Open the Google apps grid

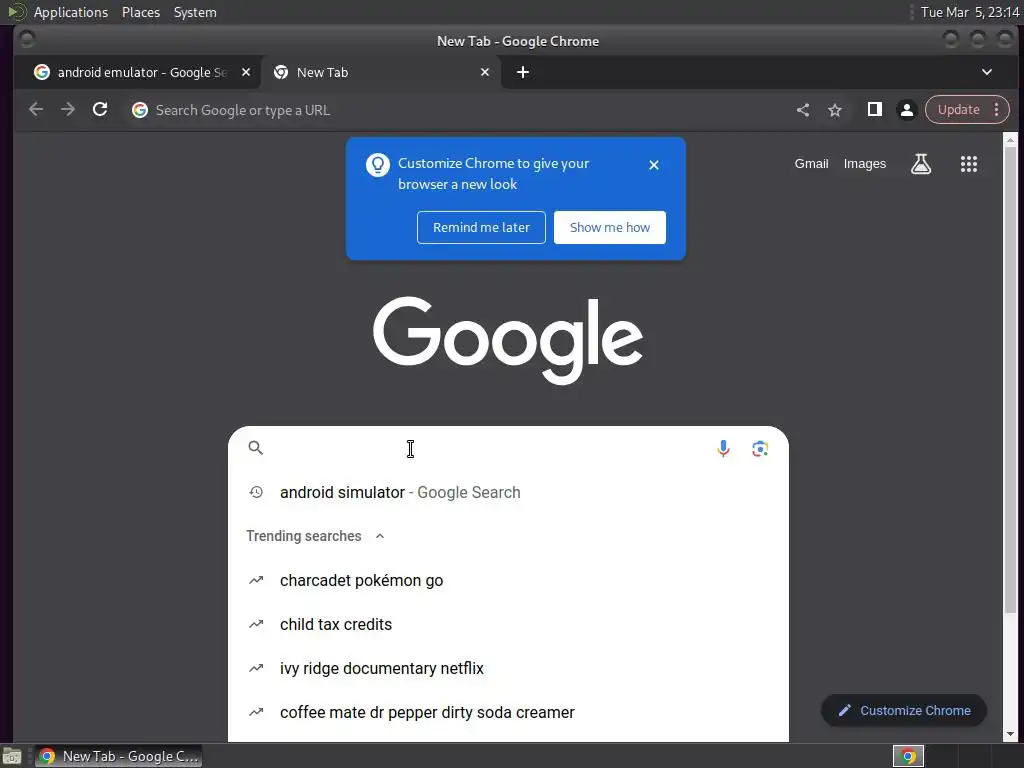[968, 164]
